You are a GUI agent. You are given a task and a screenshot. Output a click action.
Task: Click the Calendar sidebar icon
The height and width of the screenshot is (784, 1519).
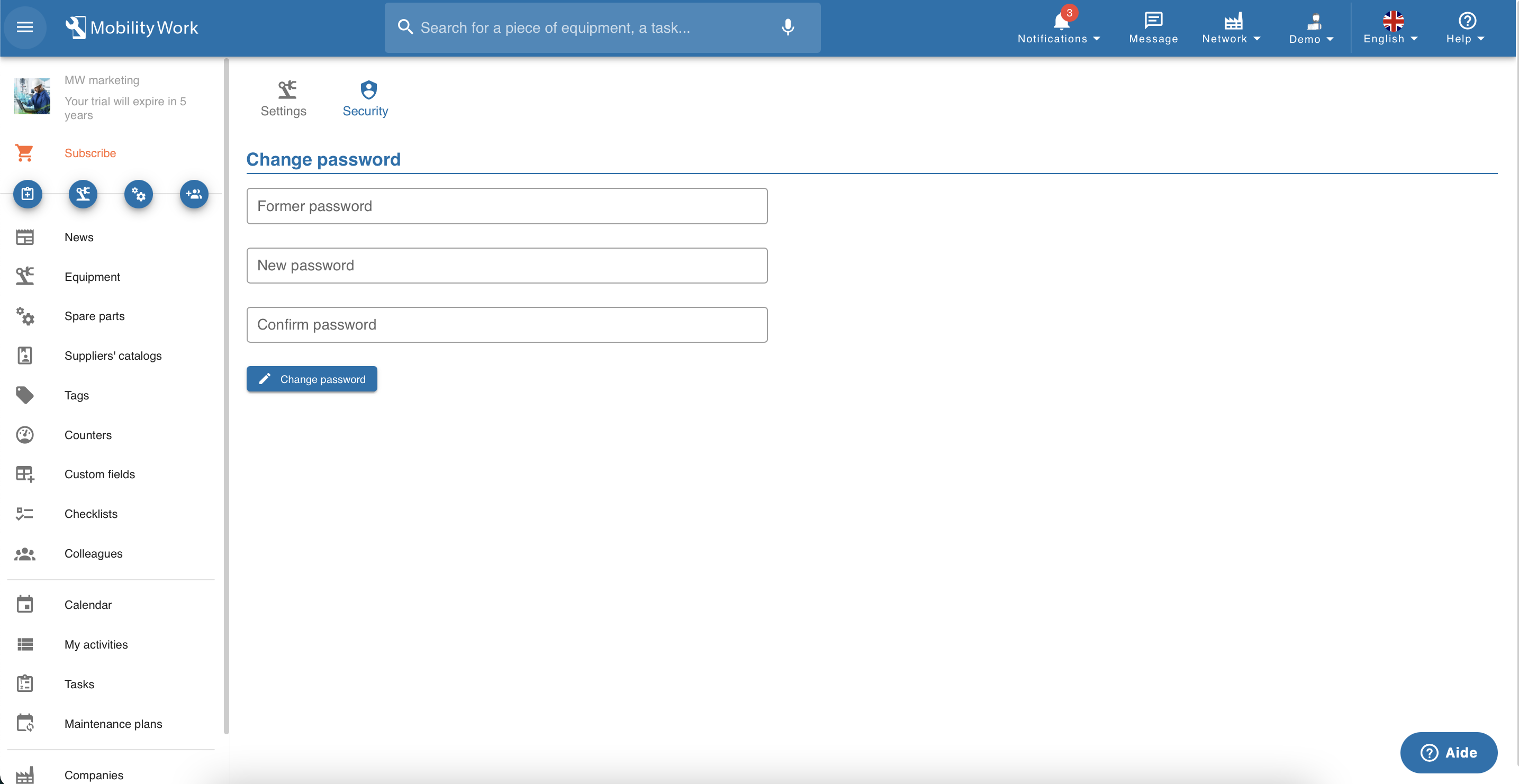[x=25, y=604]
